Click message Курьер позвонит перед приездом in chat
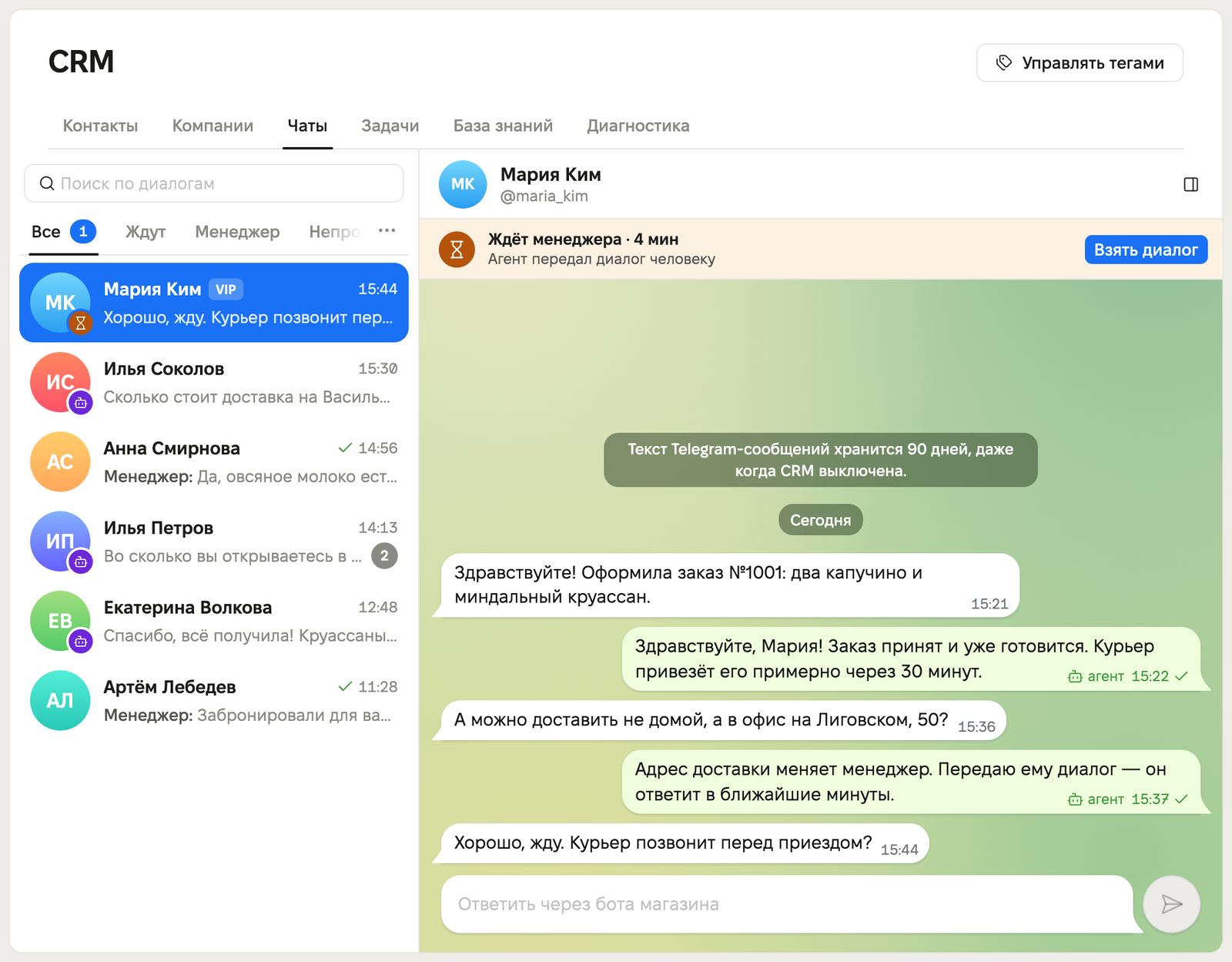 [685, 843]
